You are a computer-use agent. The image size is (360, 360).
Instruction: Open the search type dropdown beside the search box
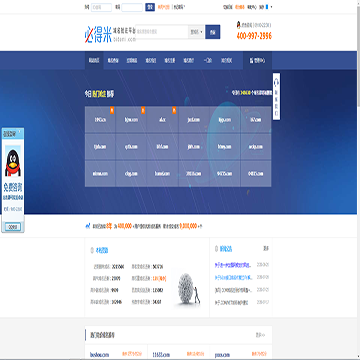pyautogui.click(x=196, y=32)
